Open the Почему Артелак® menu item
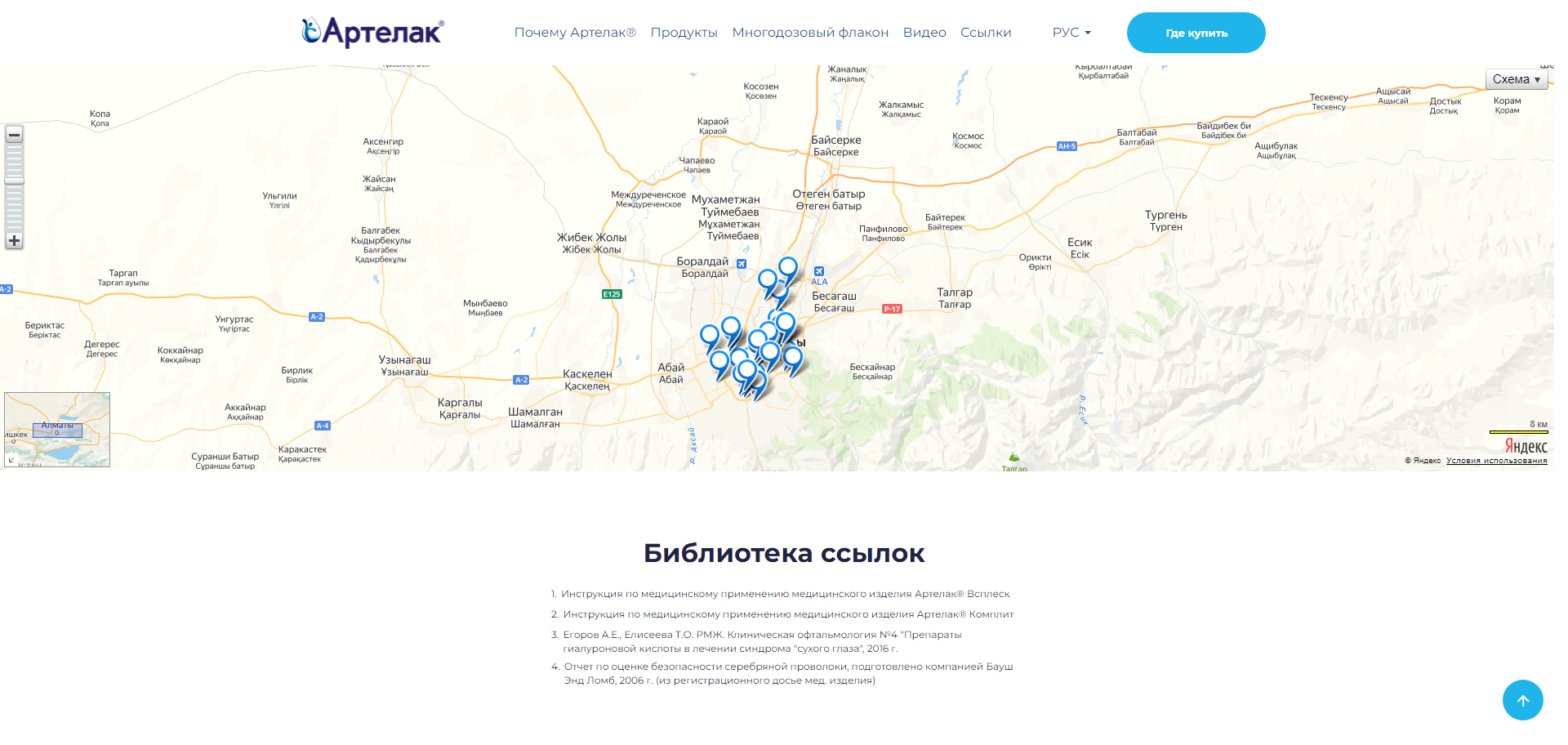 pos(575,33)
